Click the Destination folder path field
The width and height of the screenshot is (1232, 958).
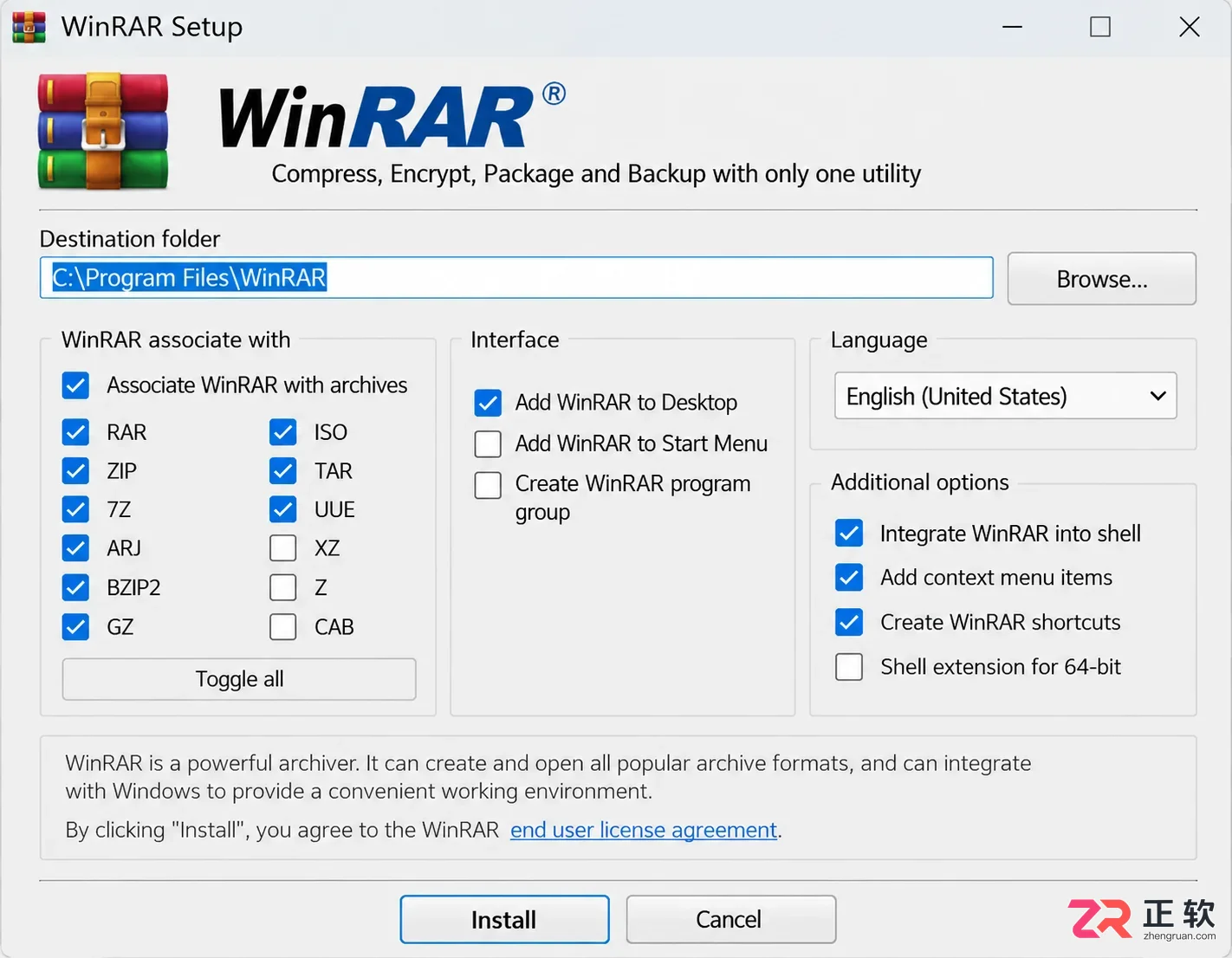[x=516, y=277]
